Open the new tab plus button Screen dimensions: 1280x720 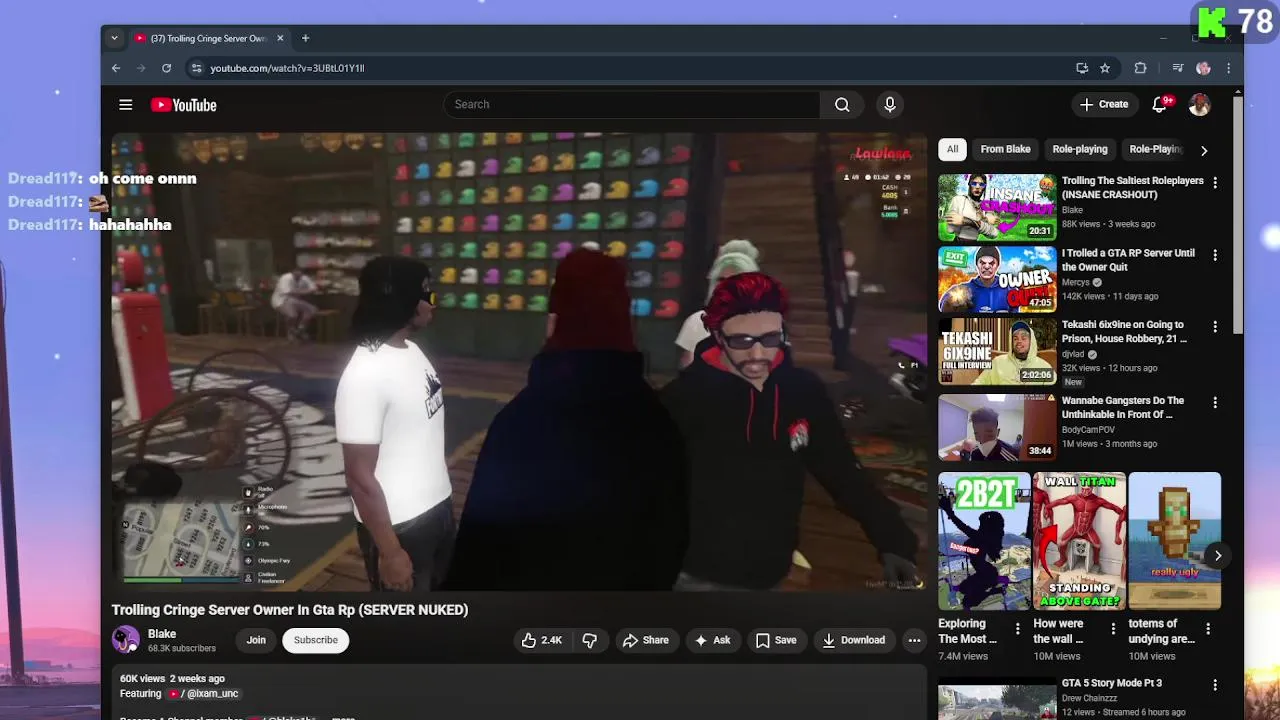pos(305,38)
